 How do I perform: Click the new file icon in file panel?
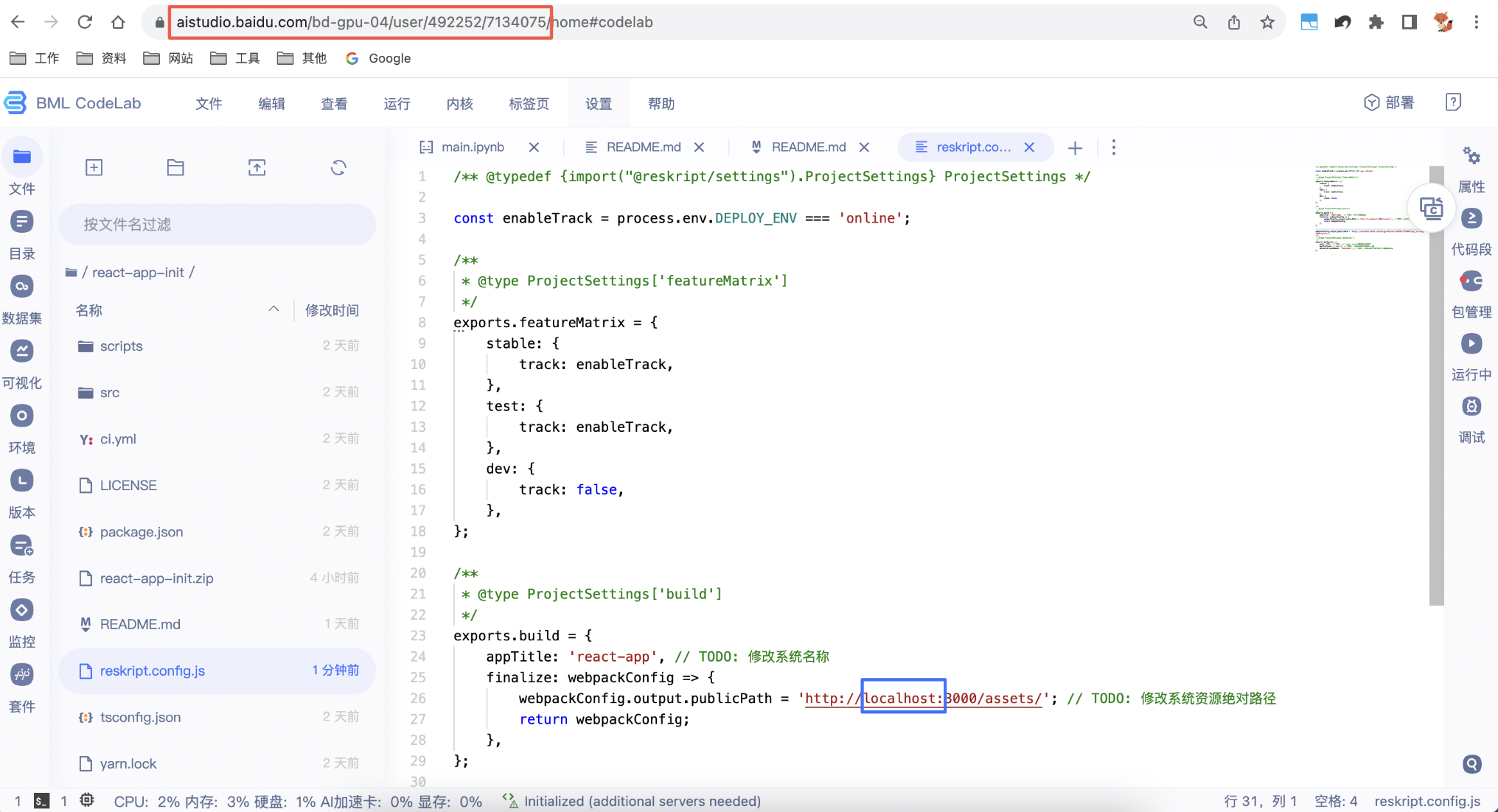94,167
